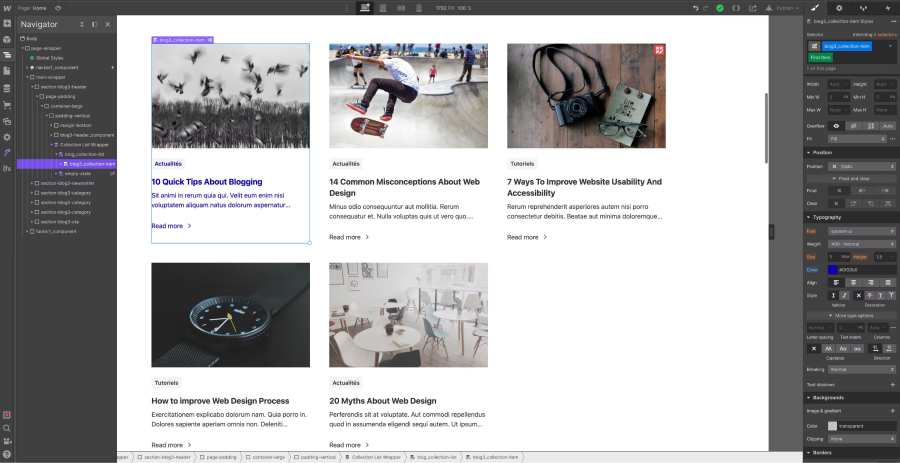
Task: Switch to the Element Settings gear tab
Action: coord(839,8)
